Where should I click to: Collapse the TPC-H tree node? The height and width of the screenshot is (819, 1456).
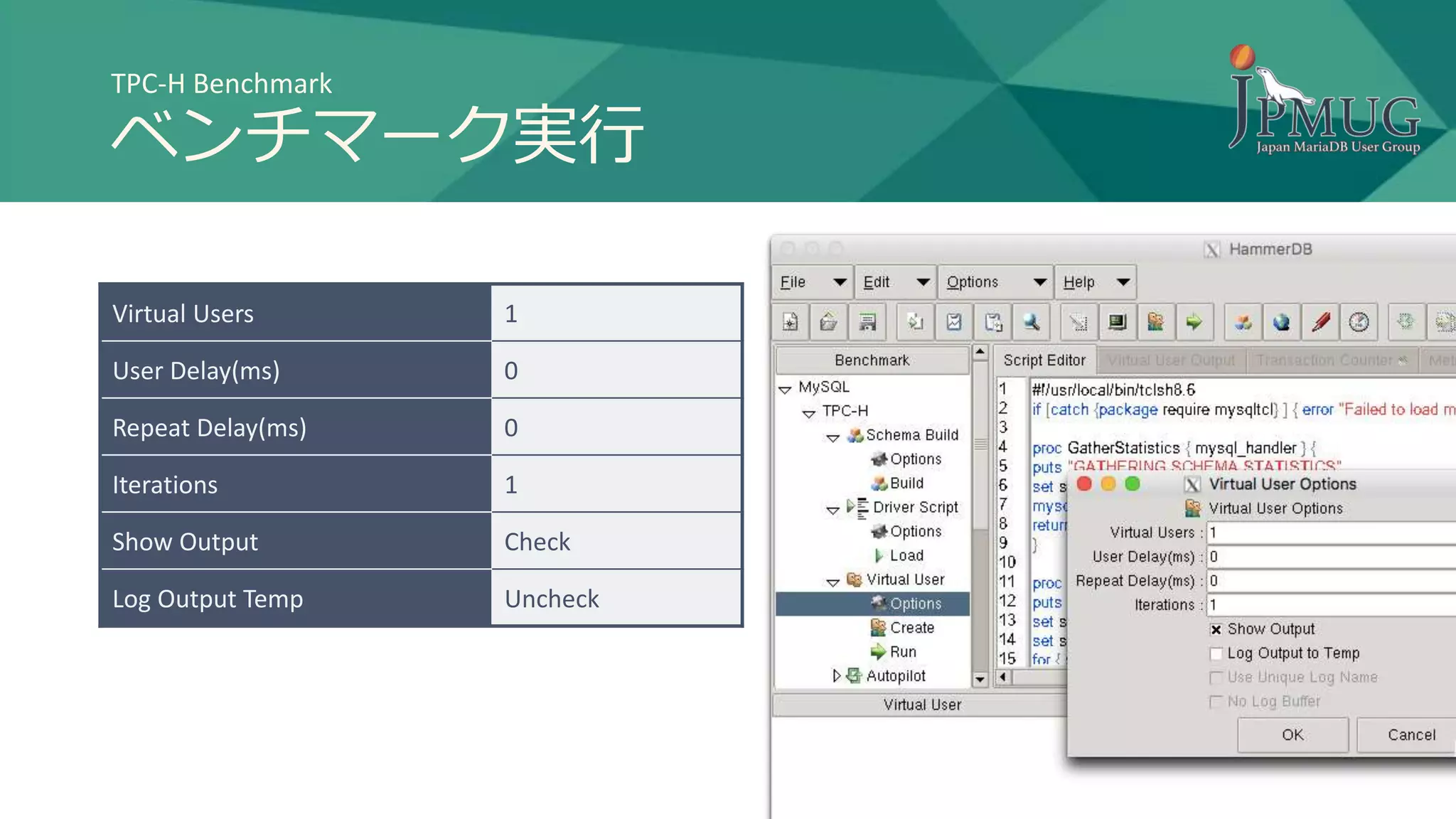pyautogui.click(x=809, y=414)
